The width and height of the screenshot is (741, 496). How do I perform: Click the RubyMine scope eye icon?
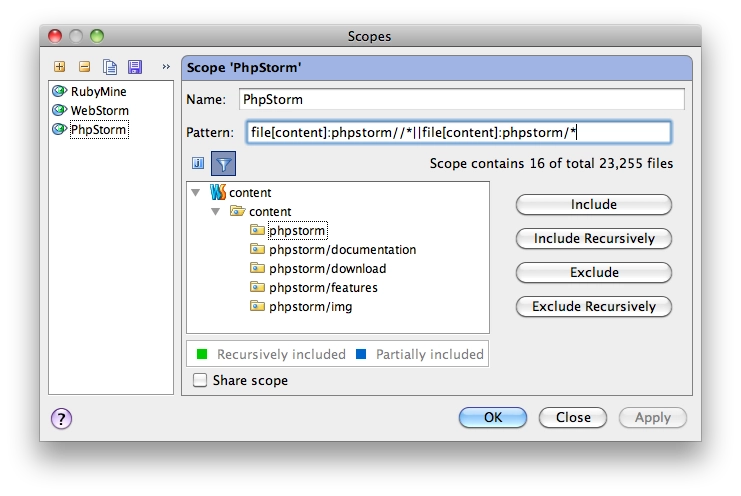click(60, 91)
